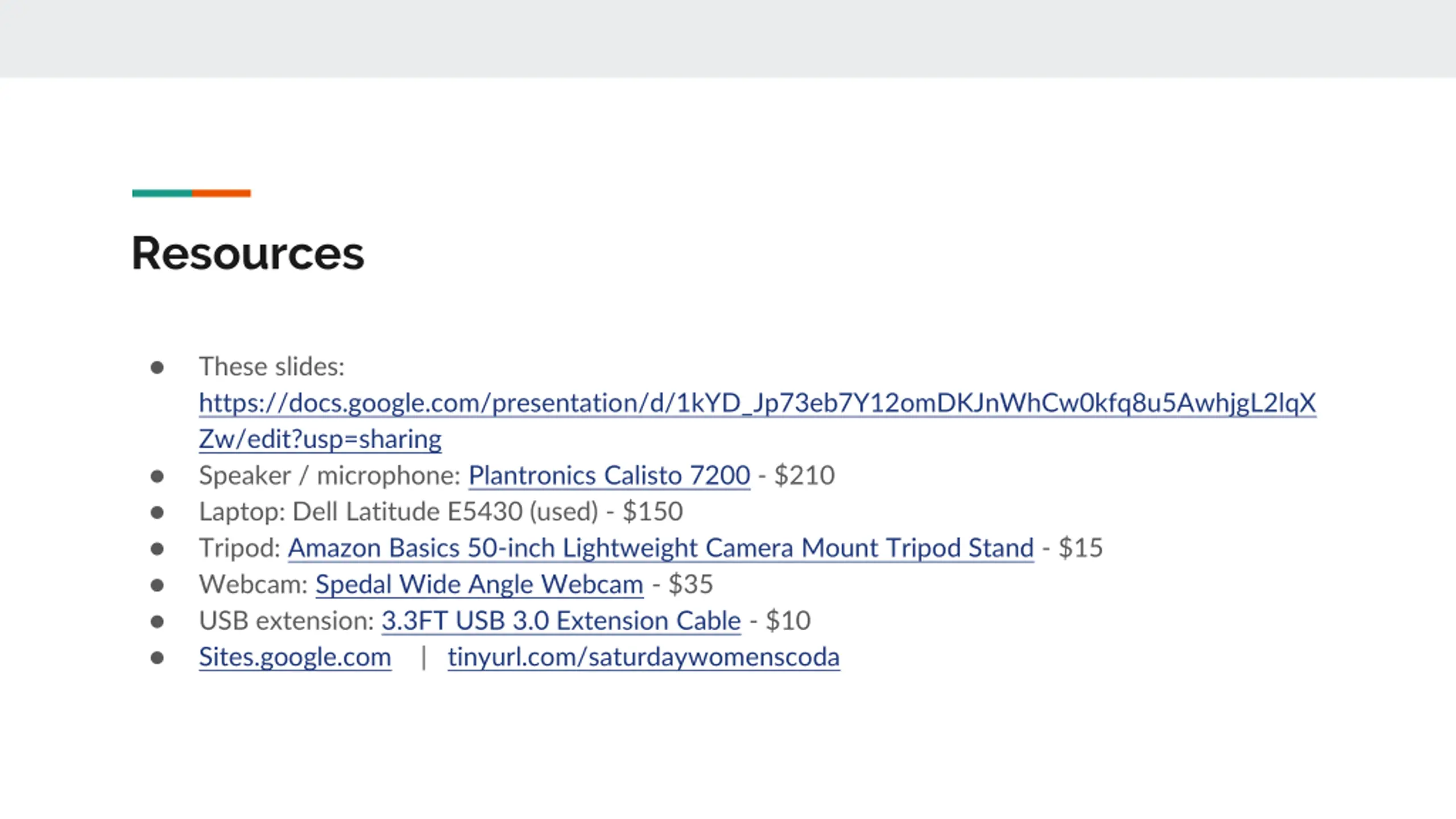Click the 'USB extension:' label text
The image size is (1456, 819).
click(x=287, y=621)
